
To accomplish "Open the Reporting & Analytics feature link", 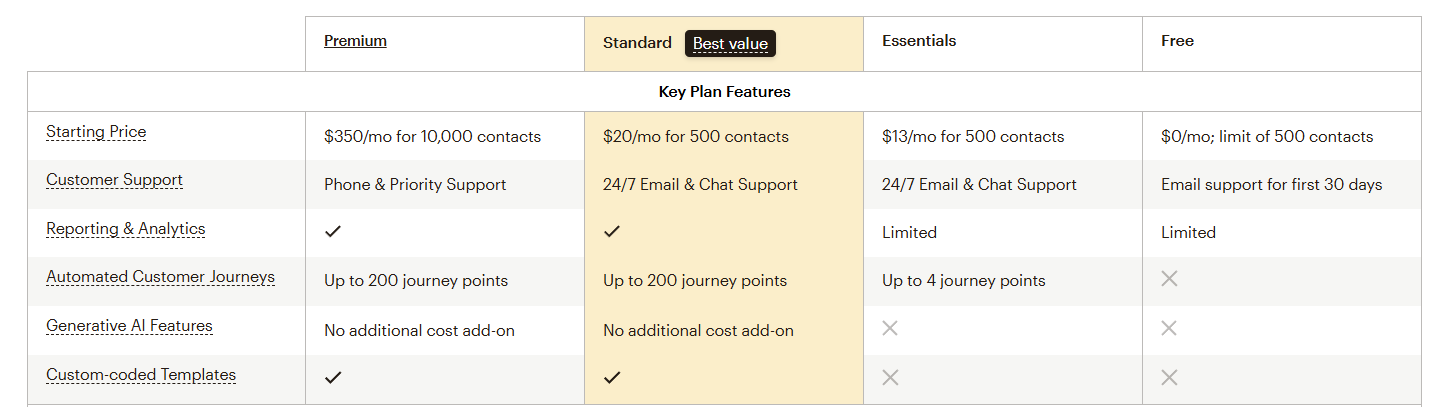I will tap(125, 229).
